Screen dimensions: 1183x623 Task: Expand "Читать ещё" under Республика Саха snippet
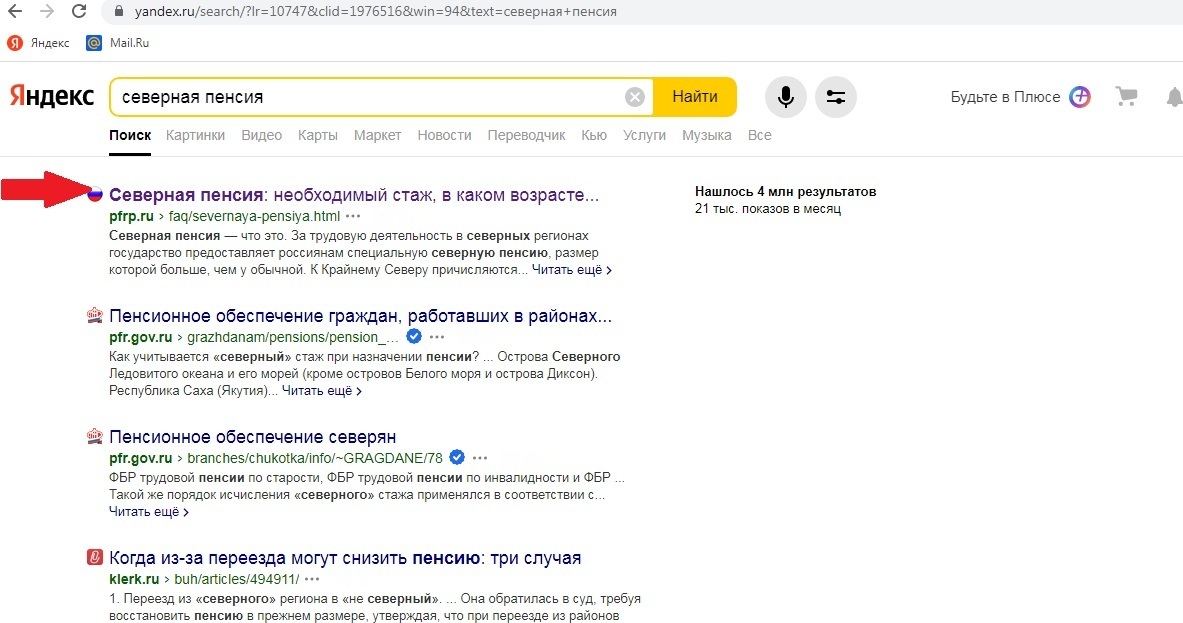coord(321,391)
